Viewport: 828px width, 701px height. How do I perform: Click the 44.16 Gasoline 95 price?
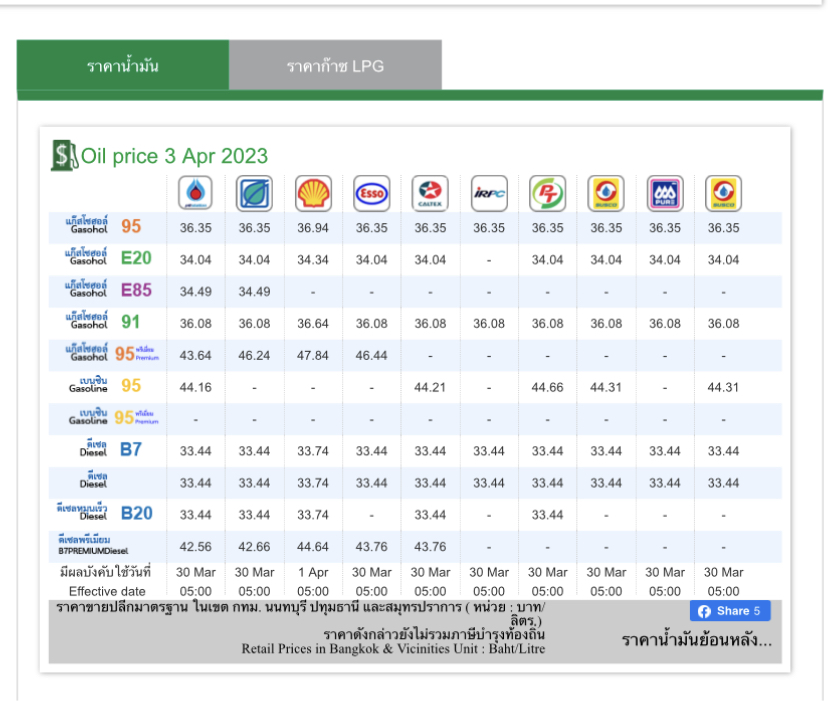coord(195,387)
